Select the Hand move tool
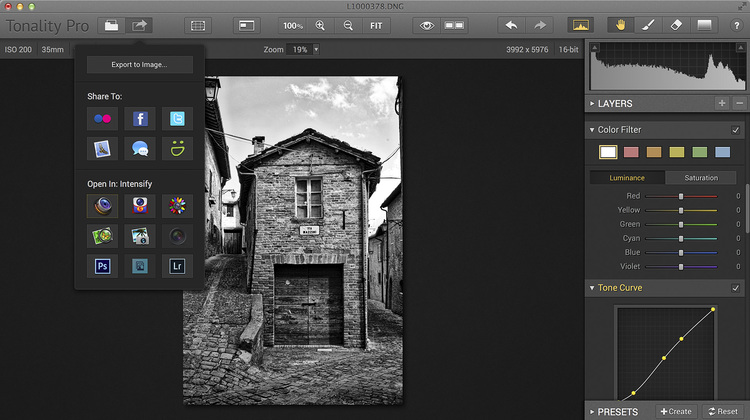 [x=620, y=25]
